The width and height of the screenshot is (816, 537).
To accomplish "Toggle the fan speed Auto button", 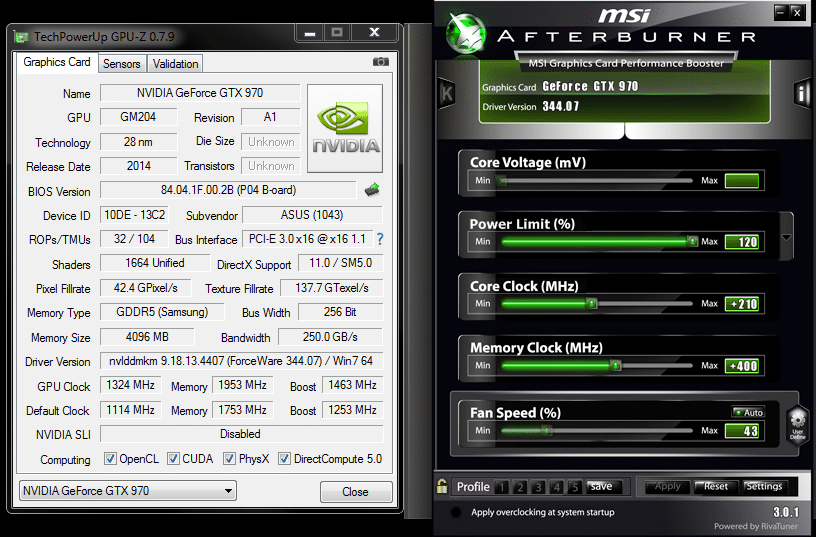I will pos(748,412).
